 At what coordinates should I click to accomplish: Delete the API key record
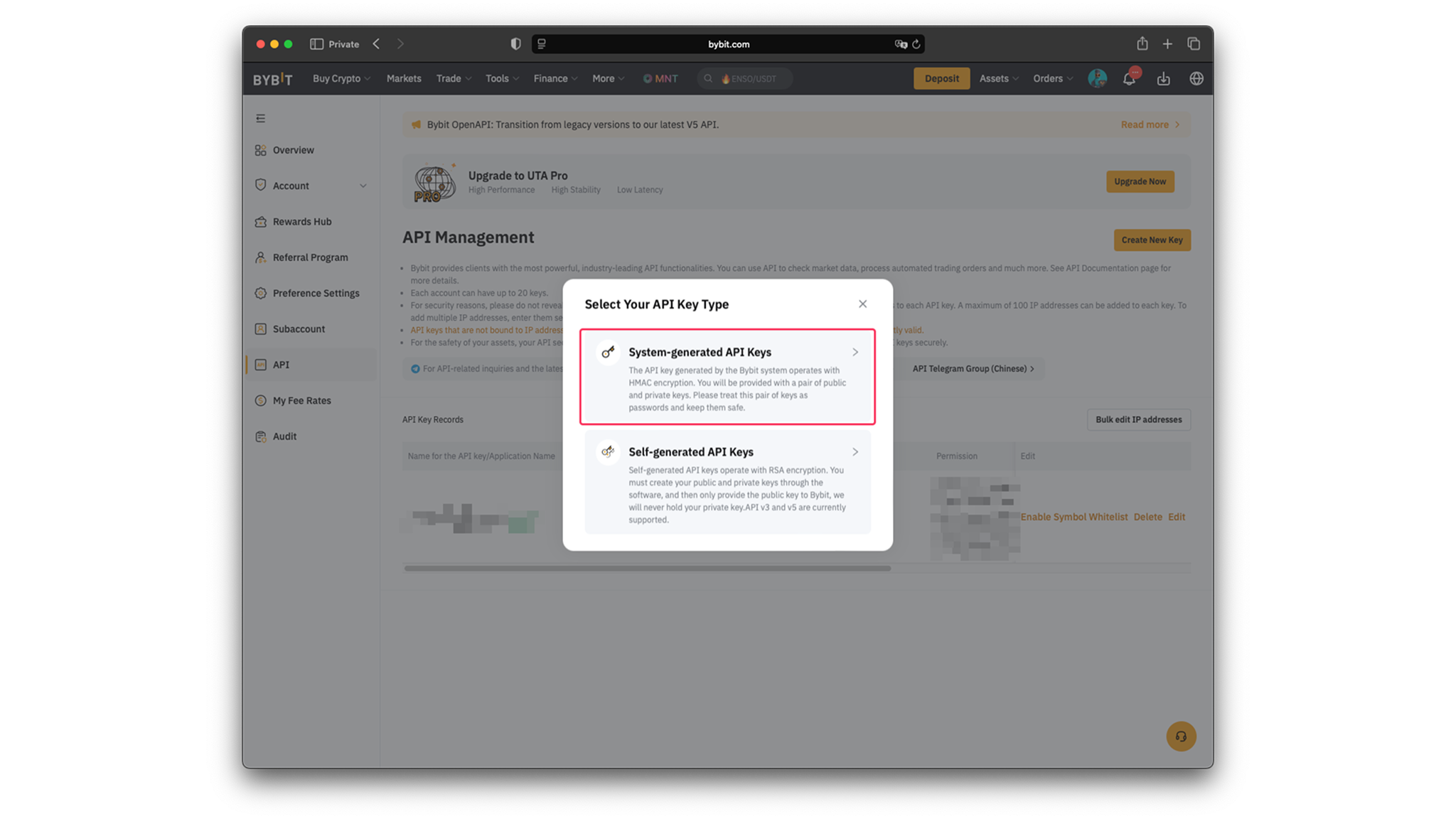[x=1147, y=517]
